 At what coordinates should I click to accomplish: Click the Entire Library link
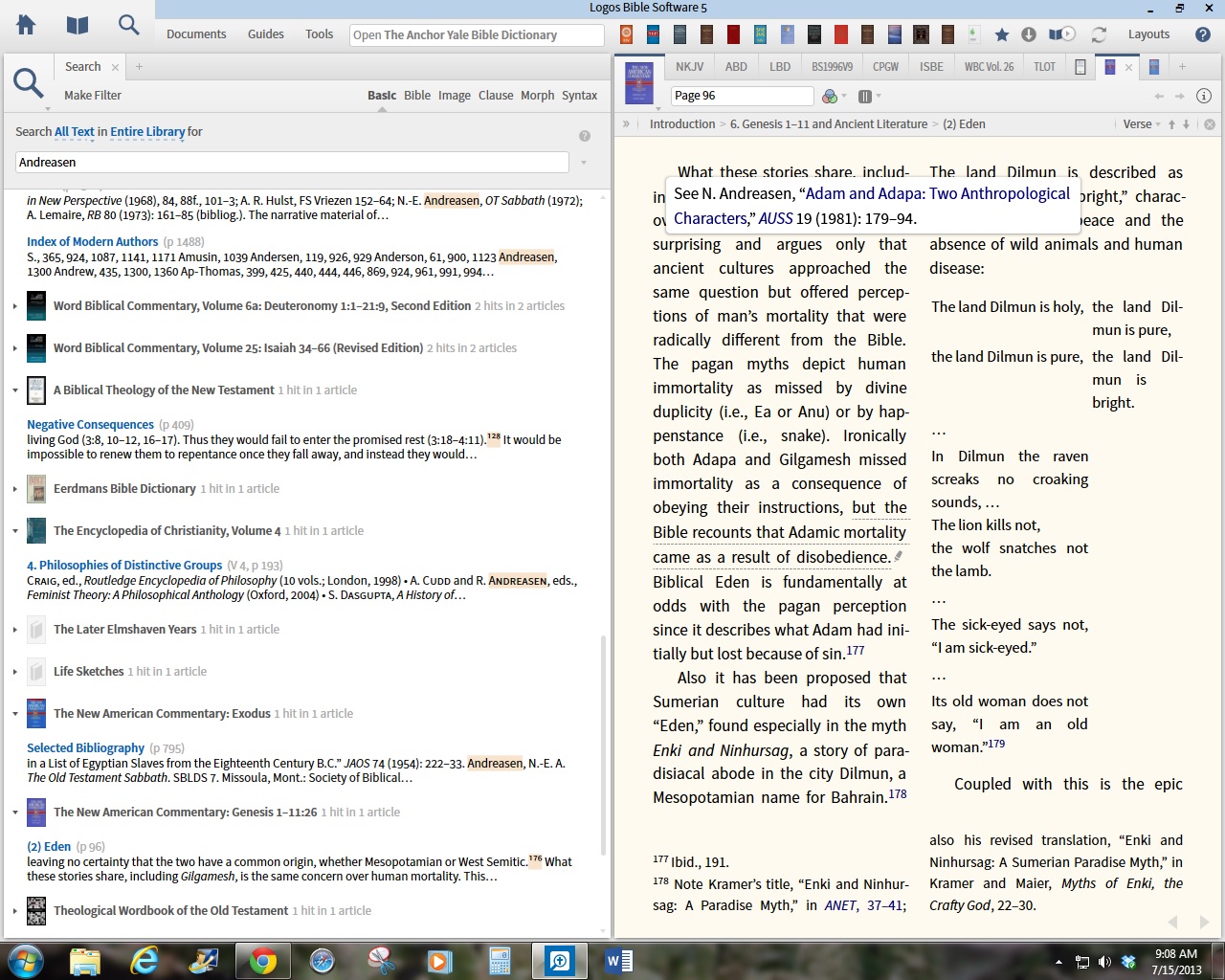coord(147,132)
